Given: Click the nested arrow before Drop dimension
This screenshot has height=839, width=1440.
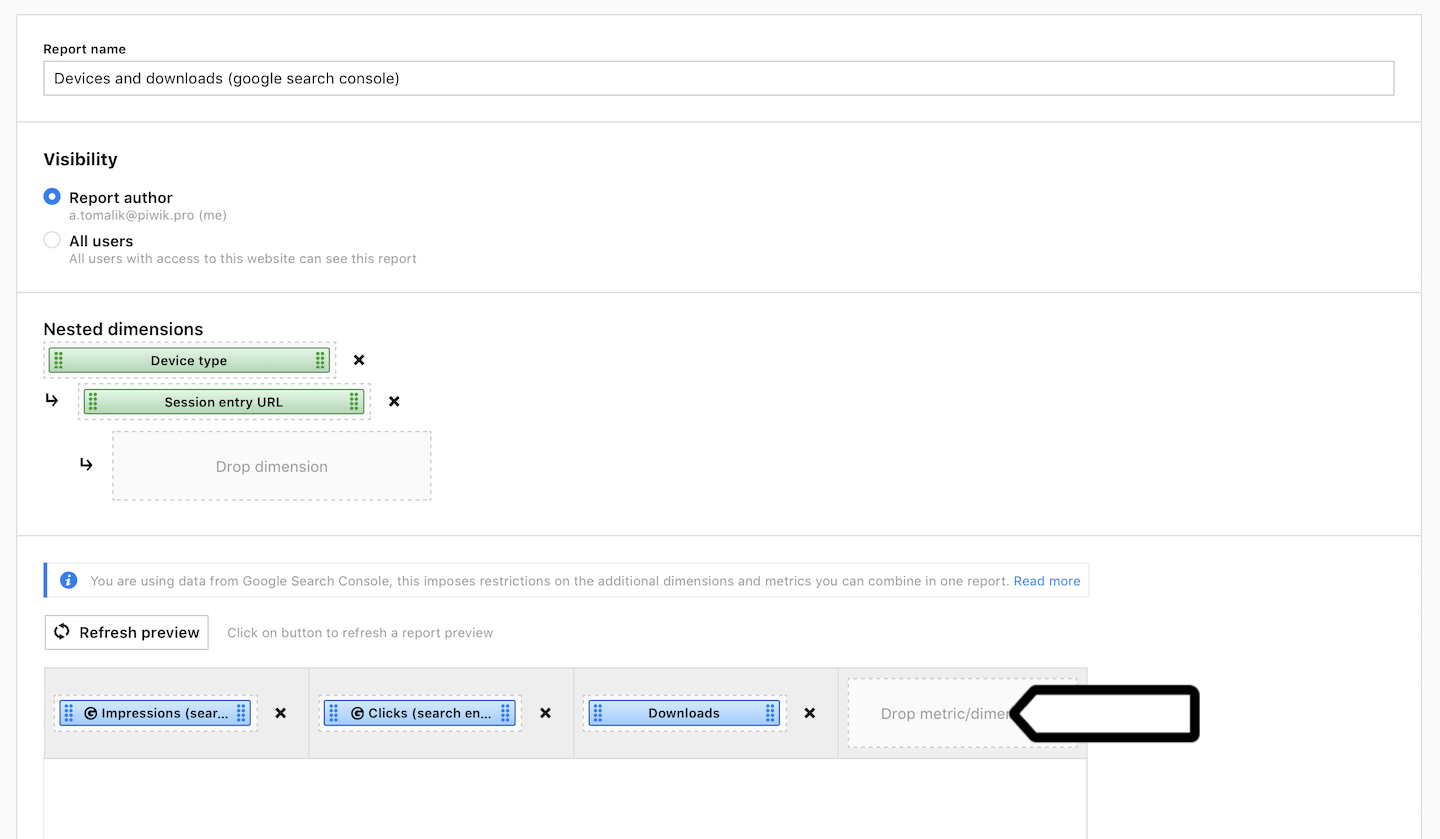Looking at the screenshot, I should 86,464.
